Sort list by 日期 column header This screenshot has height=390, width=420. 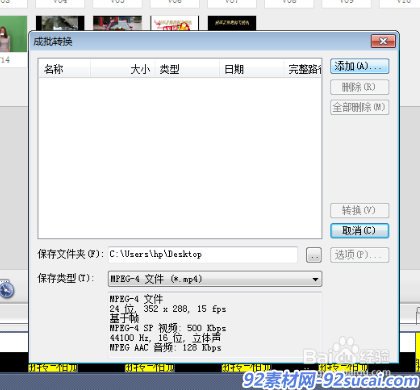(252, 69)
